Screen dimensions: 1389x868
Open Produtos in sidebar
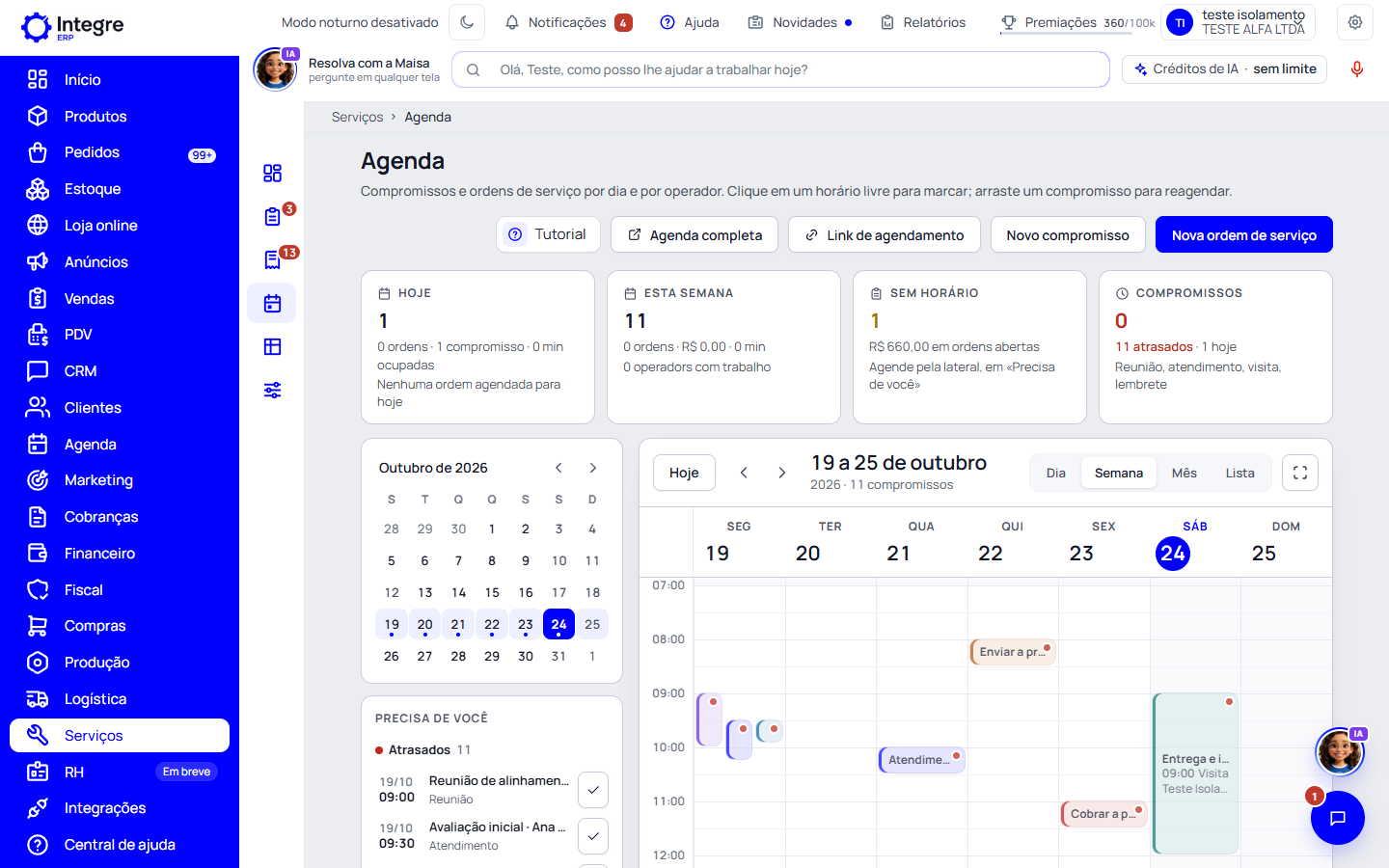tap(120, 117)
